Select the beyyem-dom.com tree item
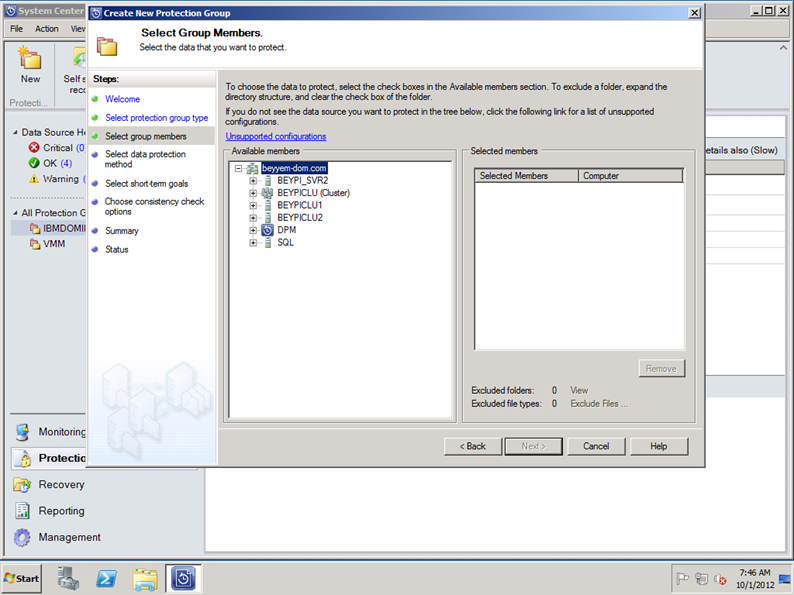794x595 pixels. point(294,169)
